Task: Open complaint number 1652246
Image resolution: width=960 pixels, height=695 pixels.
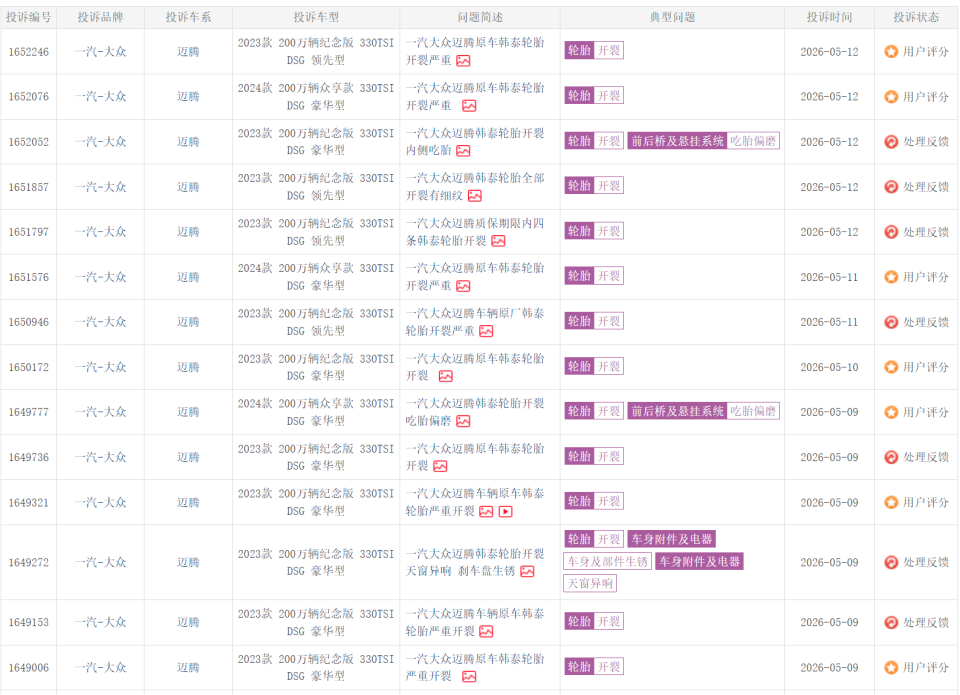Action: 29,52
